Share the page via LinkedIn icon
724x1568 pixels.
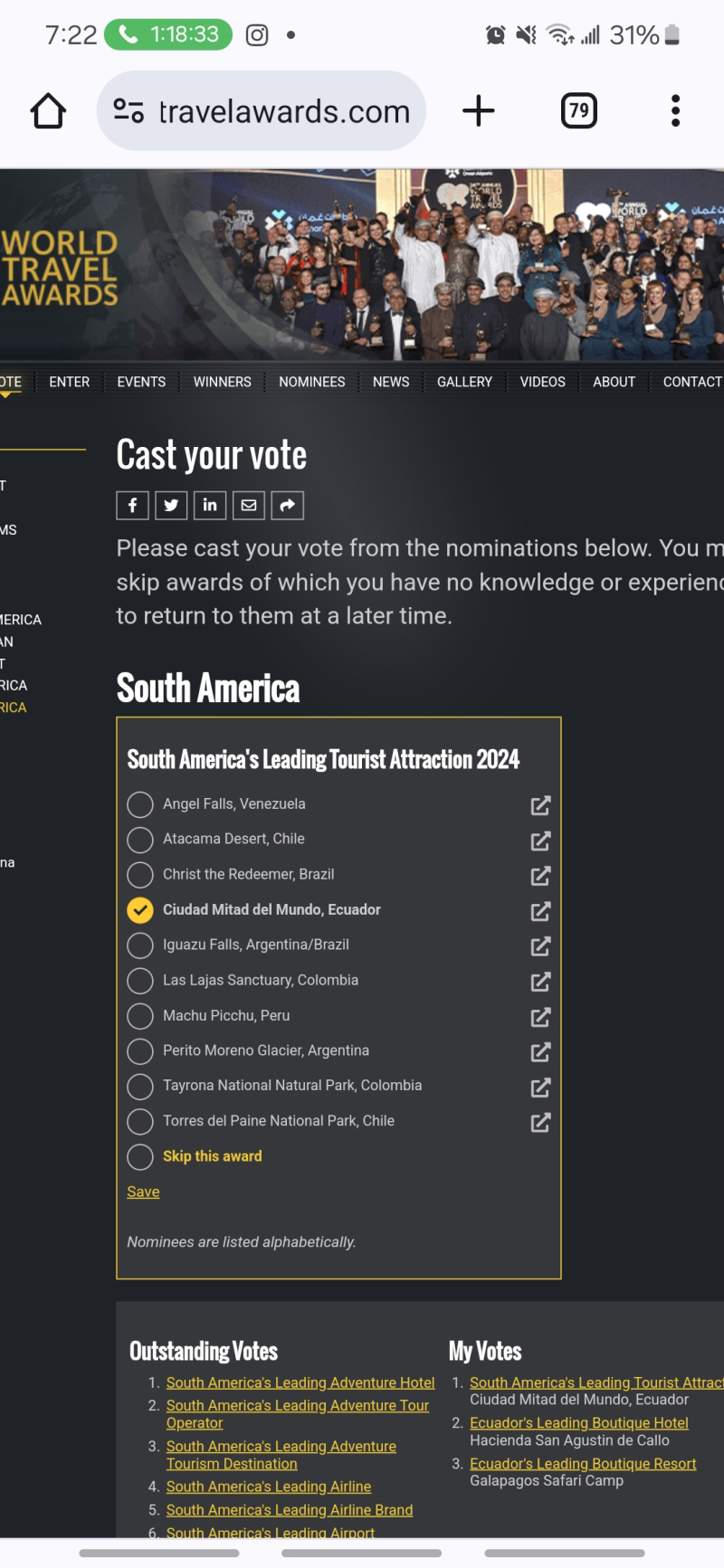(x=210, y=505)
